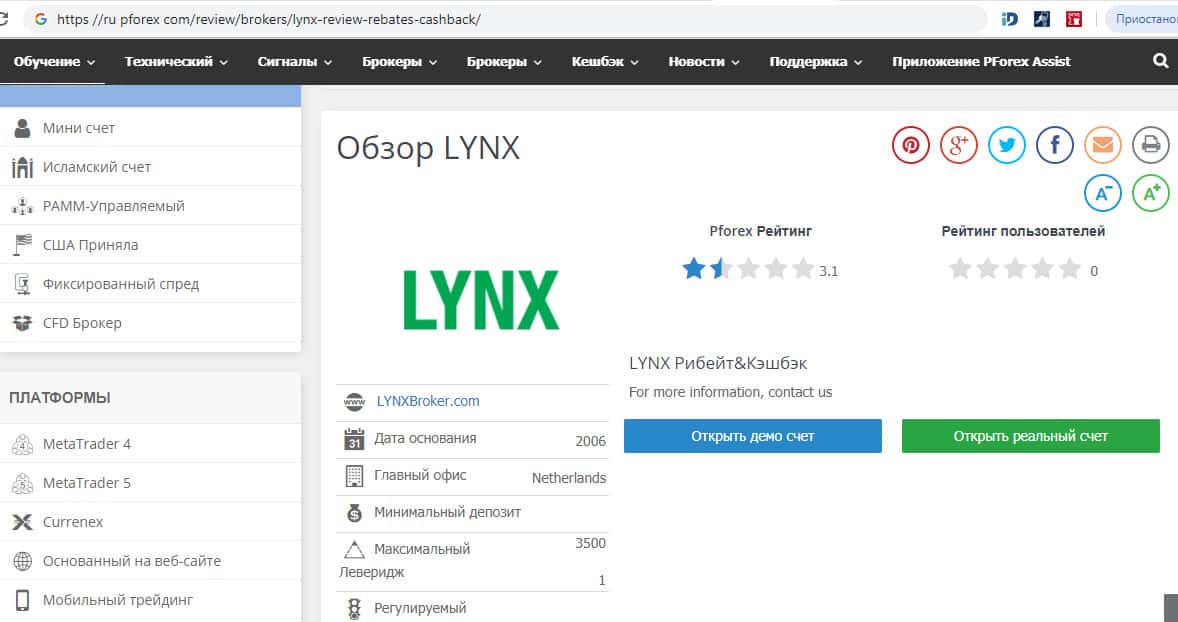Screen dimensions: 1178x622
Task: Click the web-based globe icon
Action: point(23,561)
